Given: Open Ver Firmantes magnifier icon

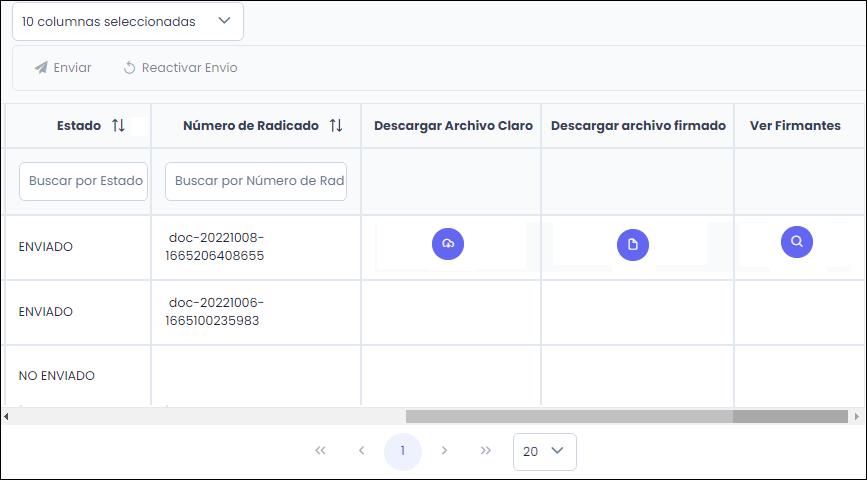Looking at the screenshot, I should [x=797, y=242].
